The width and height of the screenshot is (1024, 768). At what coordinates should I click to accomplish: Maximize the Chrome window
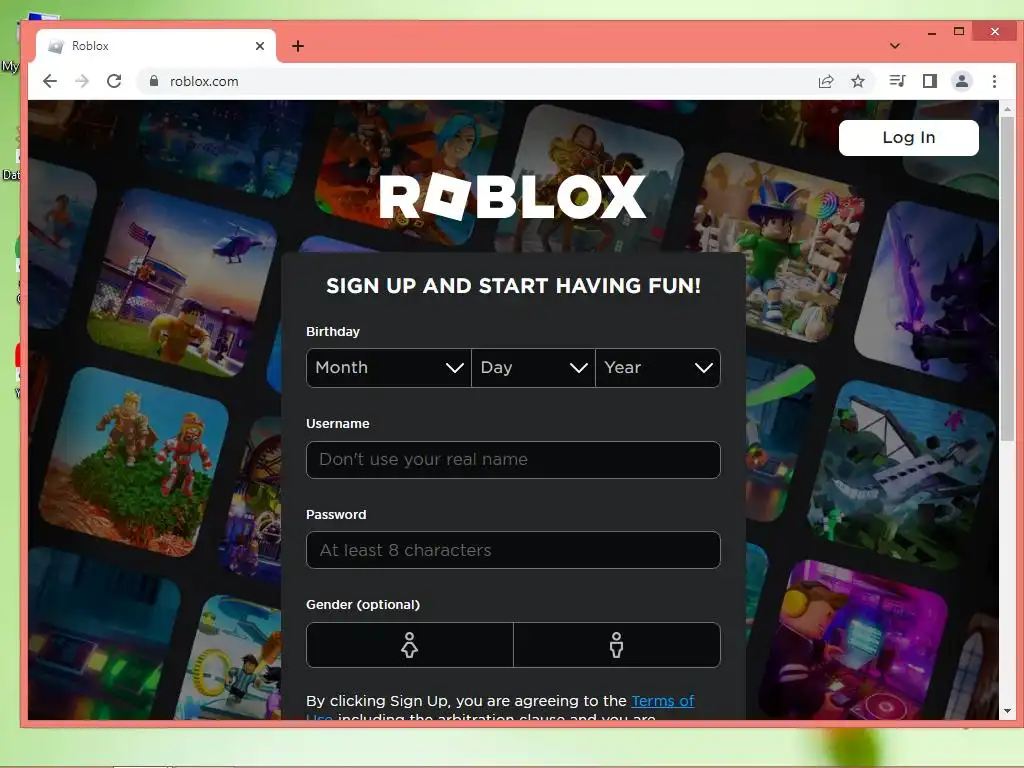pos(959,31)
